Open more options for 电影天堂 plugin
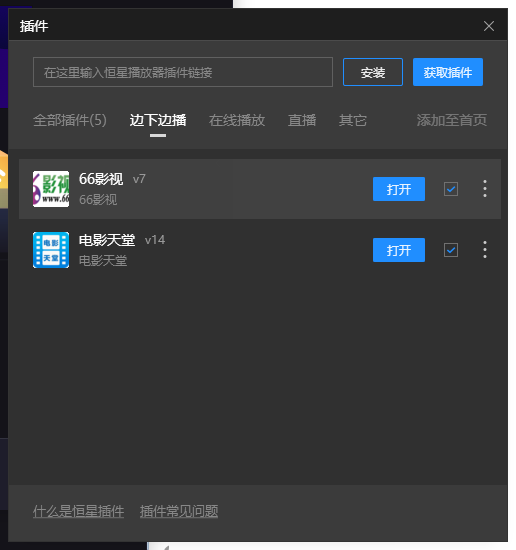Screen dimensions: 516x550 point(485,250)
